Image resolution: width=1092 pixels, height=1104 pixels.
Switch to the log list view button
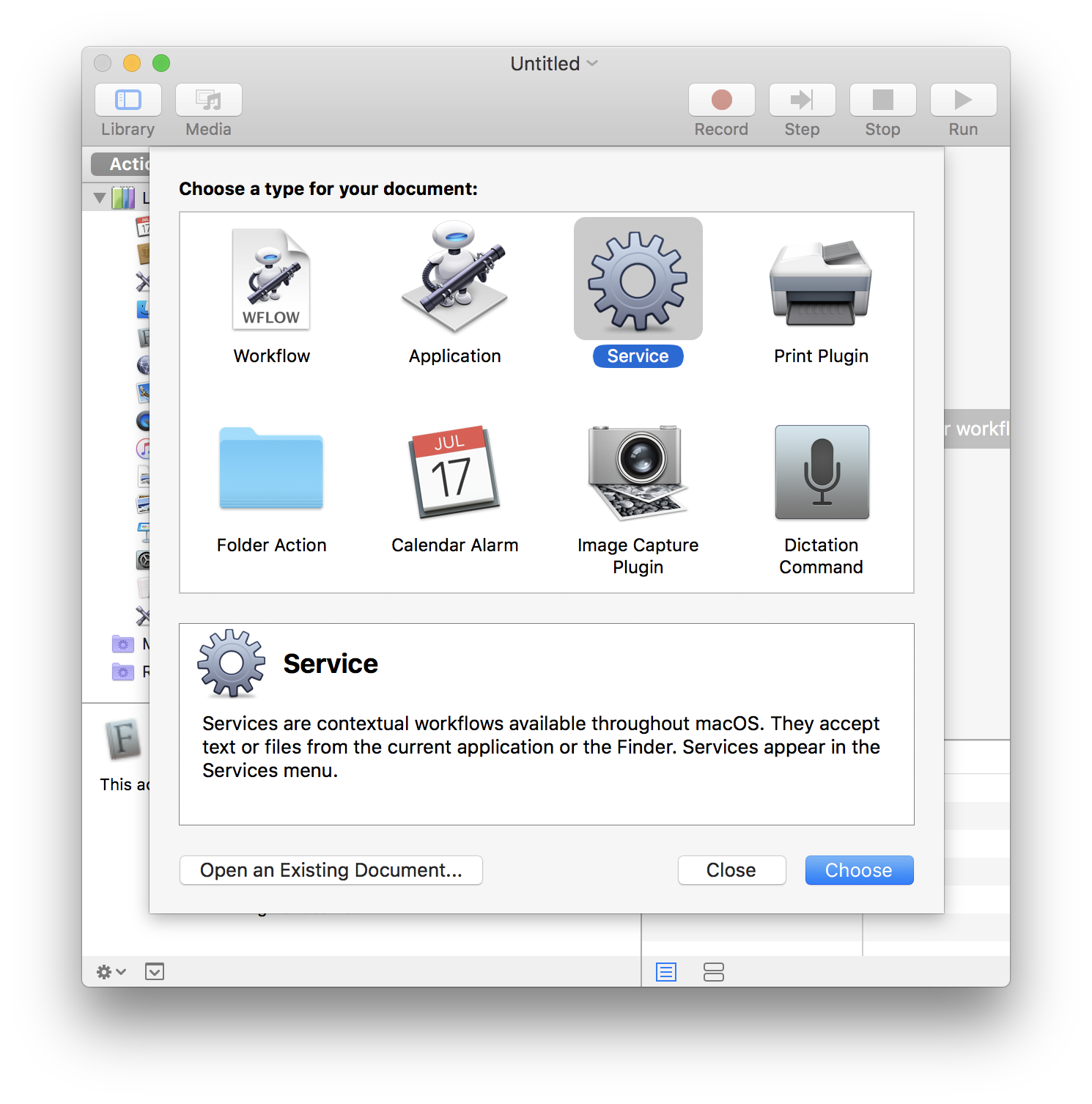pos(666,972)
